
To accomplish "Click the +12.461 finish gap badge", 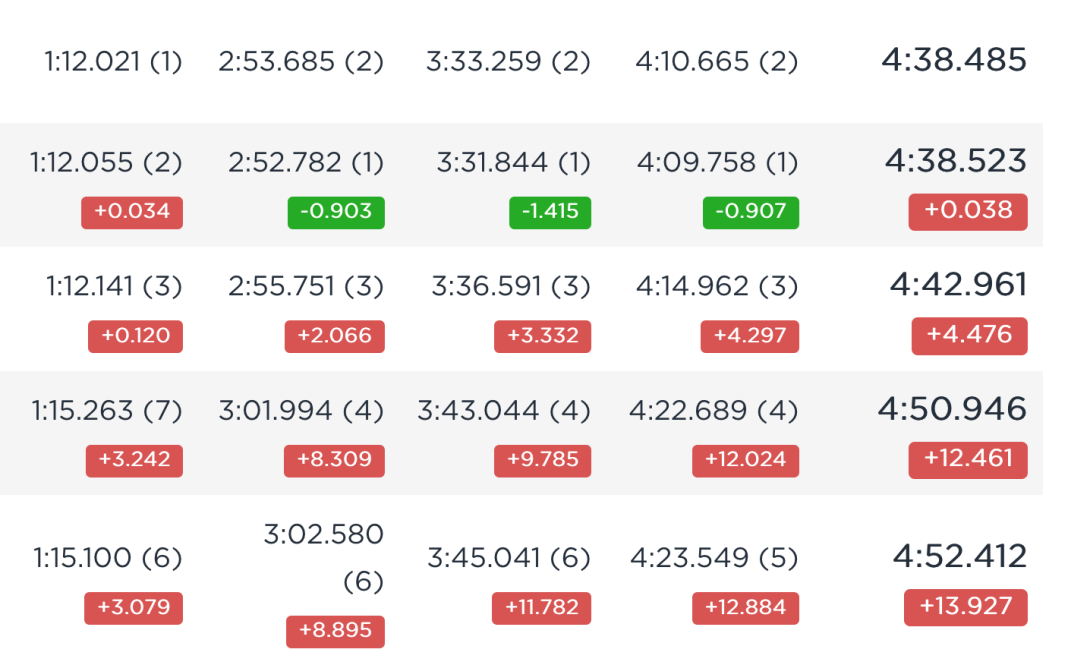I will pos(968,460).
